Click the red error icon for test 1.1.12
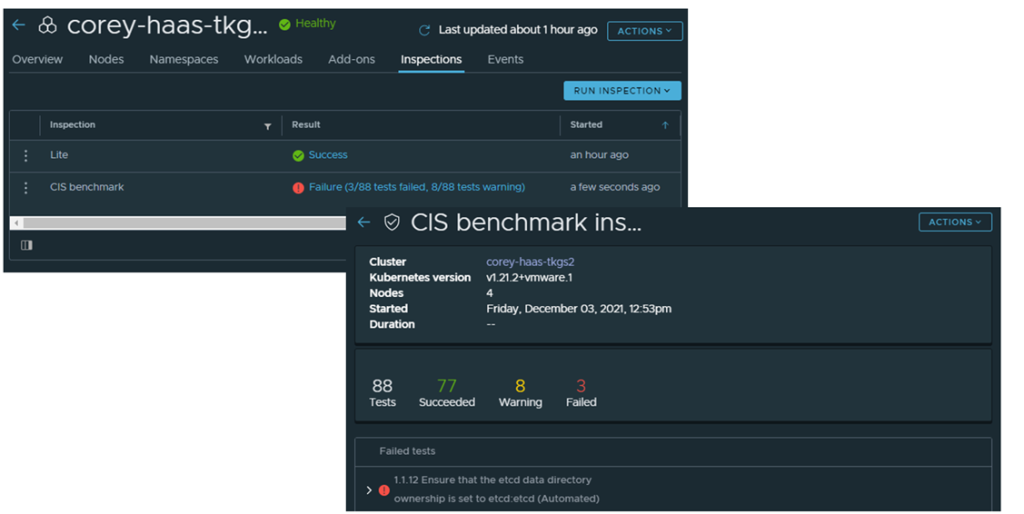Viewport: 1024px width, 514px height. tap(384, 490)
